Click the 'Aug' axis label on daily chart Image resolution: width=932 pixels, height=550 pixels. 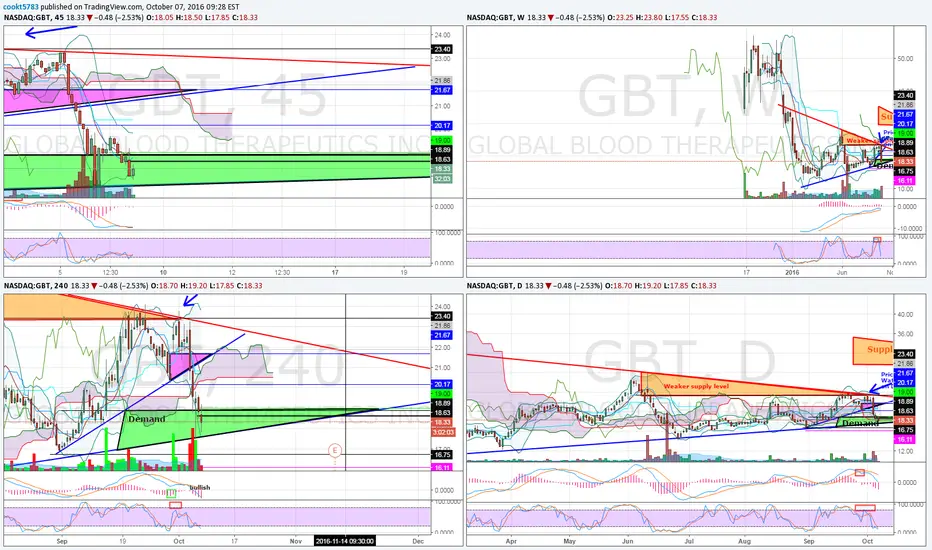click(x=744, y=541)
